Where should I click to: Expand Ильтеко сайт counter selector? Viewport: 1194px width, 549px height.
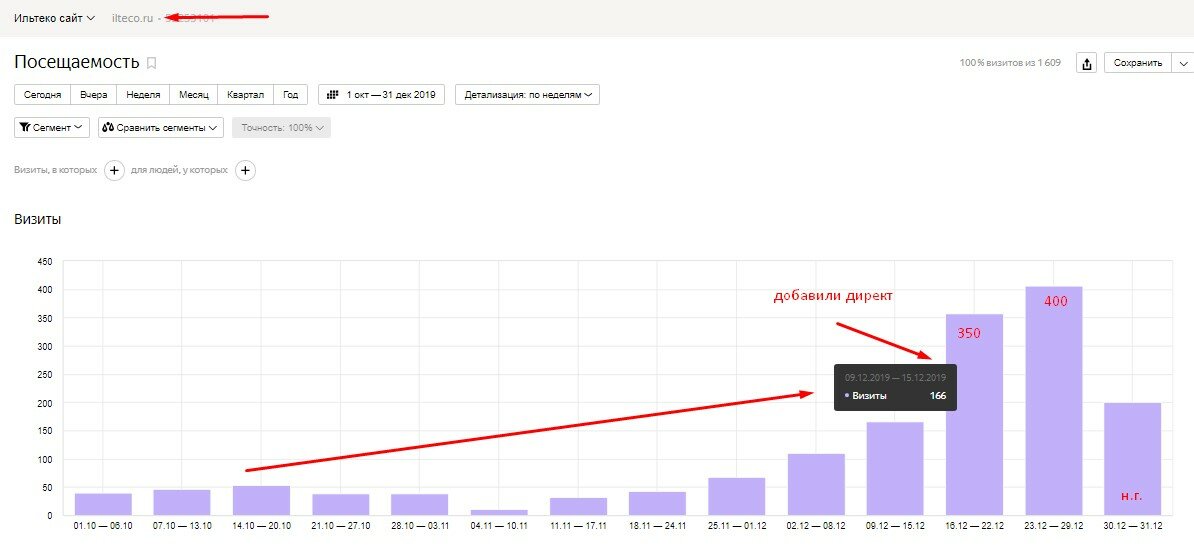pos(54,18)
